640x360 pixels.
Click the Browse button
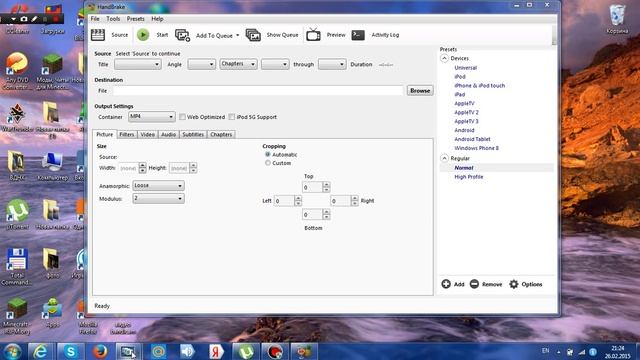click(x=420, y=91)
